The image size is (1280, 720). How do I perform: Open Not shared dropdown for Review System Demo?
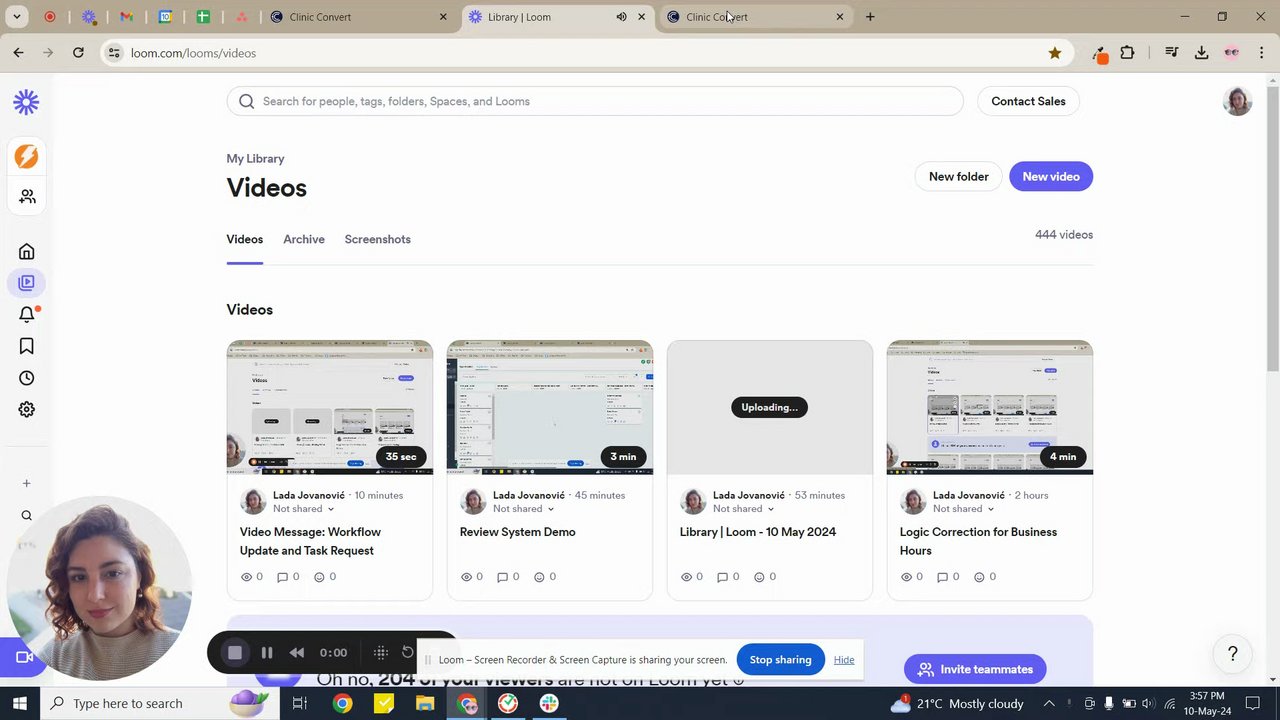click(522, 509)
